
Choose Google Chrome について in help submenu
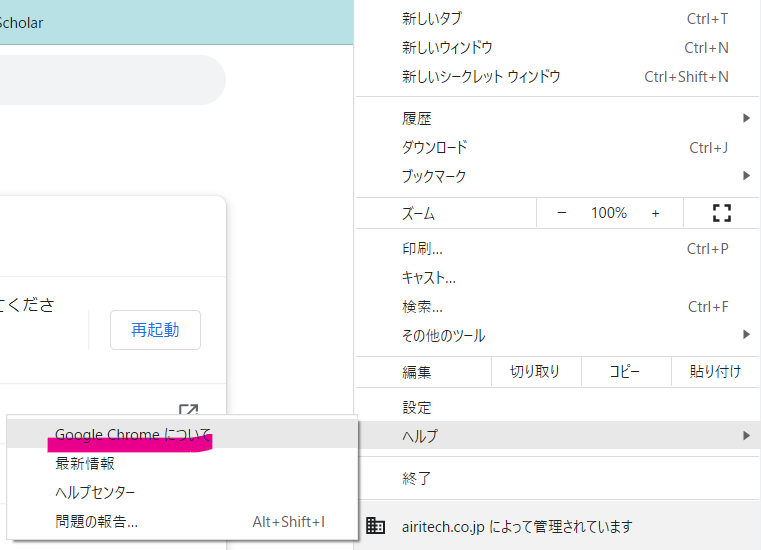click(x=182, y=434)
